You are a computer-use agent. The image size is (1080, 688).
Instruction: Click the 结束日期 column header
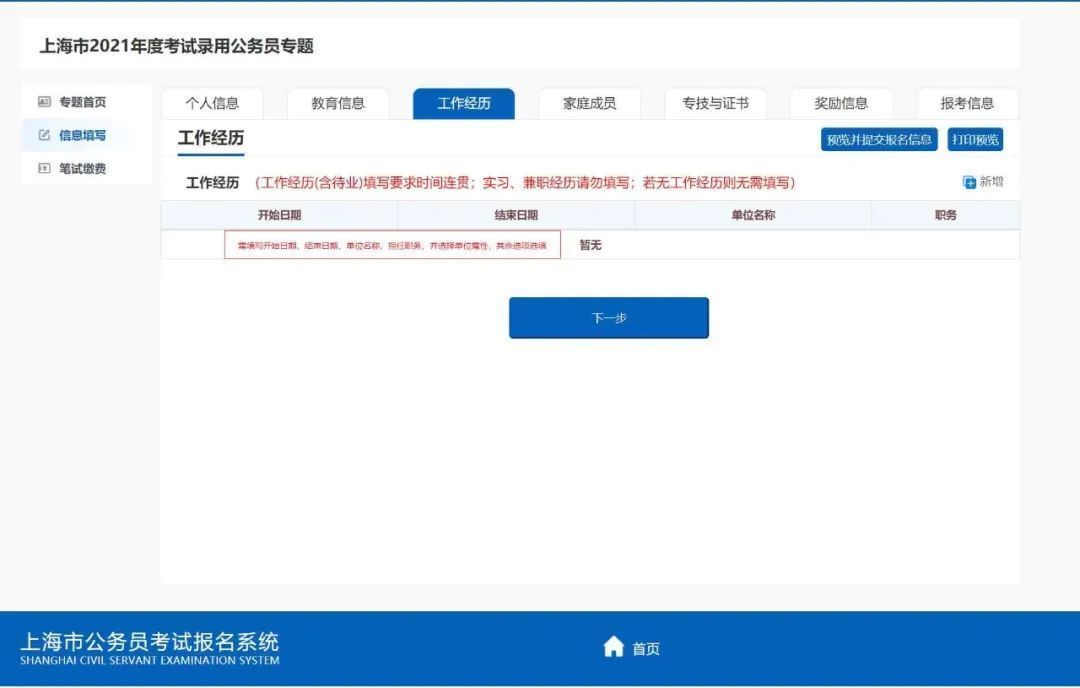516,215
